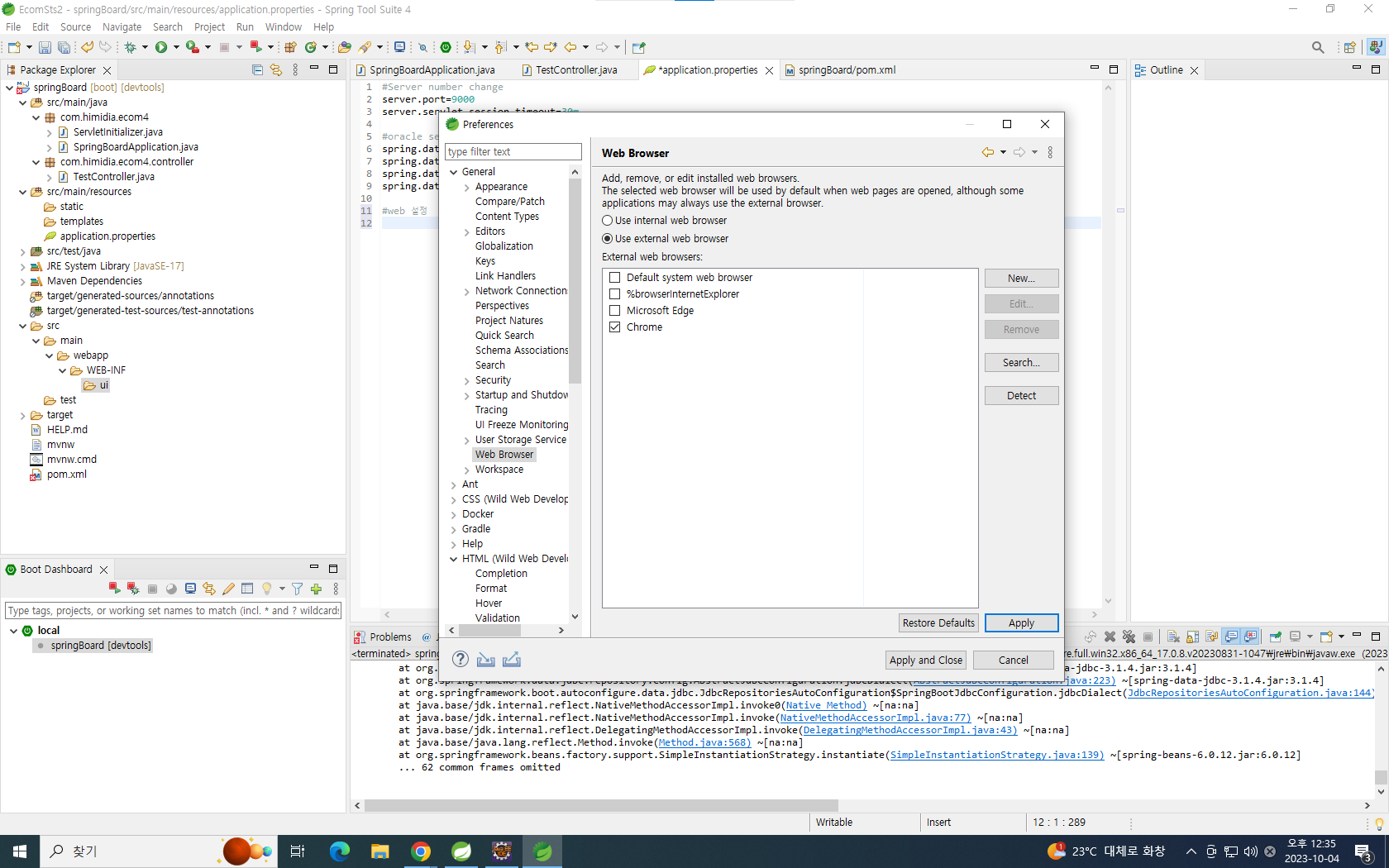Screen dimensions: 1389x868
Task: Click the Save All toolbar icon
Action: (x=63, y=48)
